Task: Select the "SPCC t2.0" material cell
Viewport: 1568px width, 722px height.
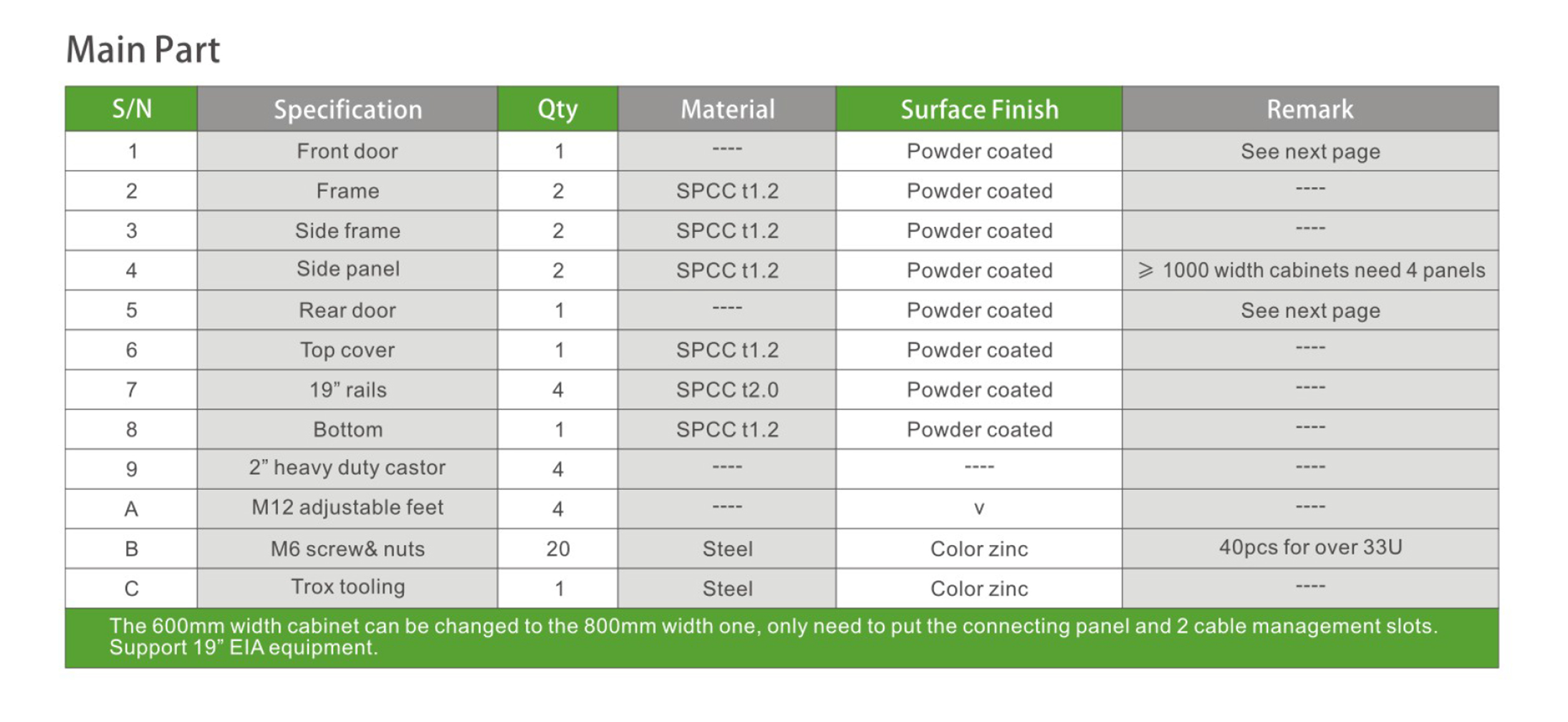Action: pyautogui.click(x=727, y=390)
